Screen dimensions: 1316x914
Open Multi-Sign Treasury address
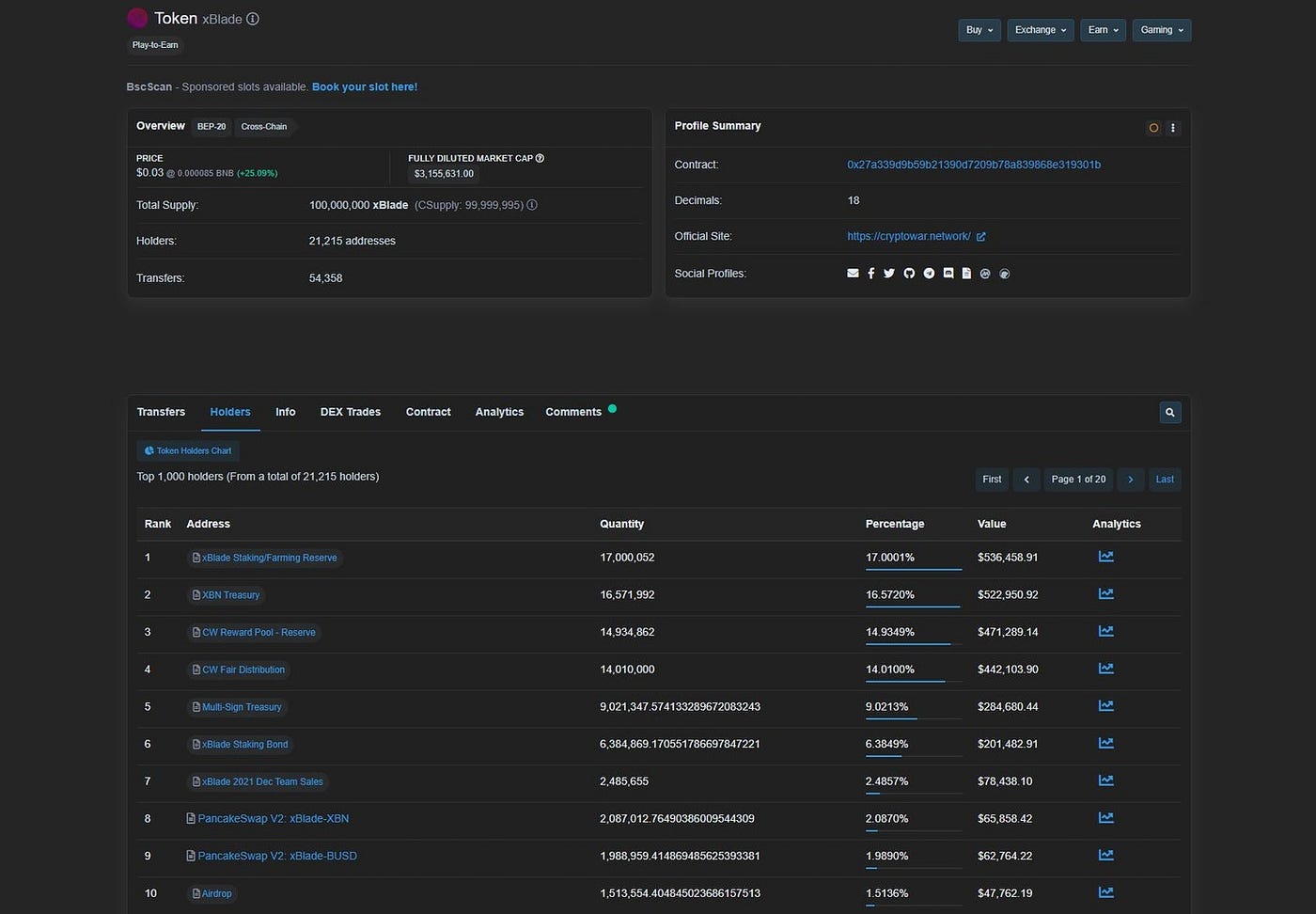[x=242, y=707]
